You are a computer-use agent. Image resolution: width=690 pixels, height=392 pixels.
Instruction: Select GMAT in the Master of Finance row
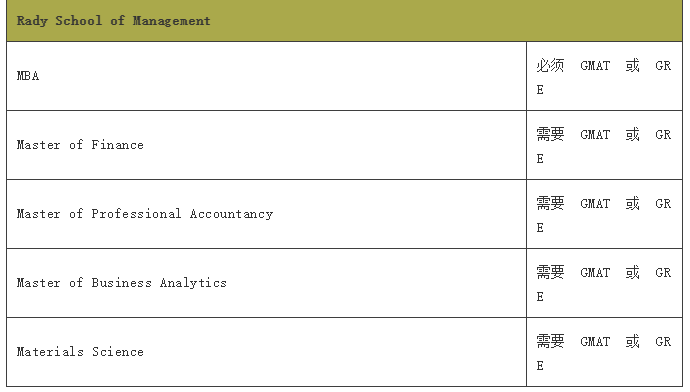595,135
